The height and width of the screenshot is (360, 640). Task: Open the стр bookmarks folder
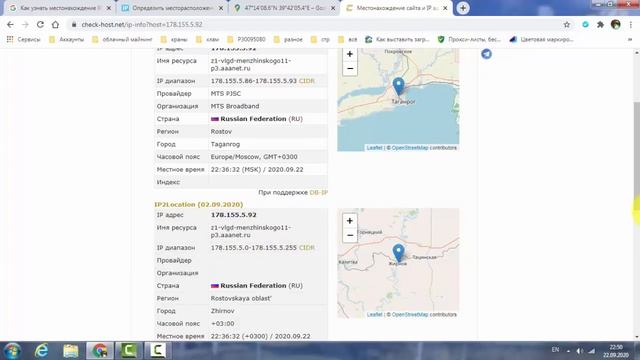[x=320, y=40]
